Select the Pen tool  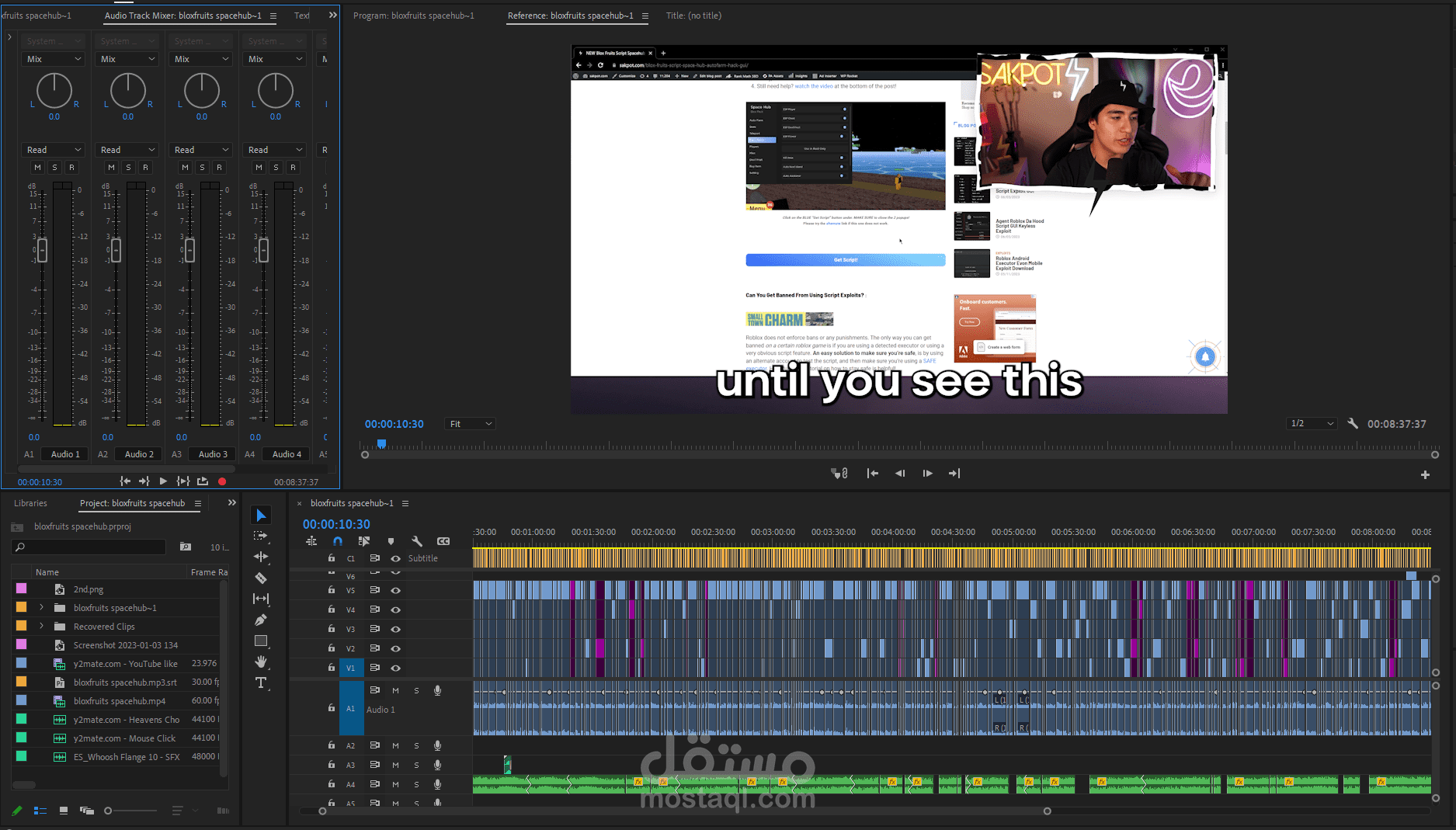click(x=261, y=620)
